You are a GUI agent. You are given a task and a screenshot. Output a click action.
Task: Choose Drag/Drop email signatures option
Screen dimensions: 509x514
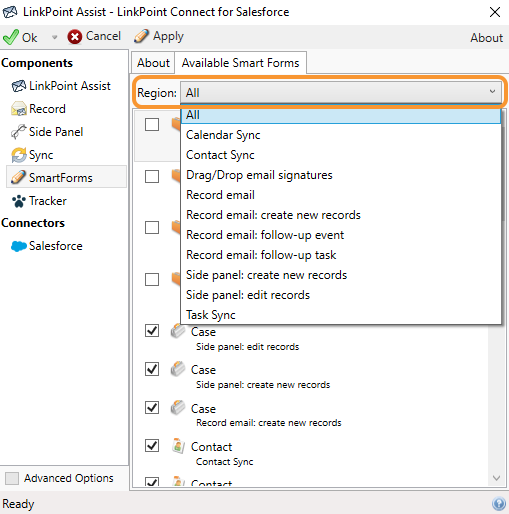click(341, 175)
